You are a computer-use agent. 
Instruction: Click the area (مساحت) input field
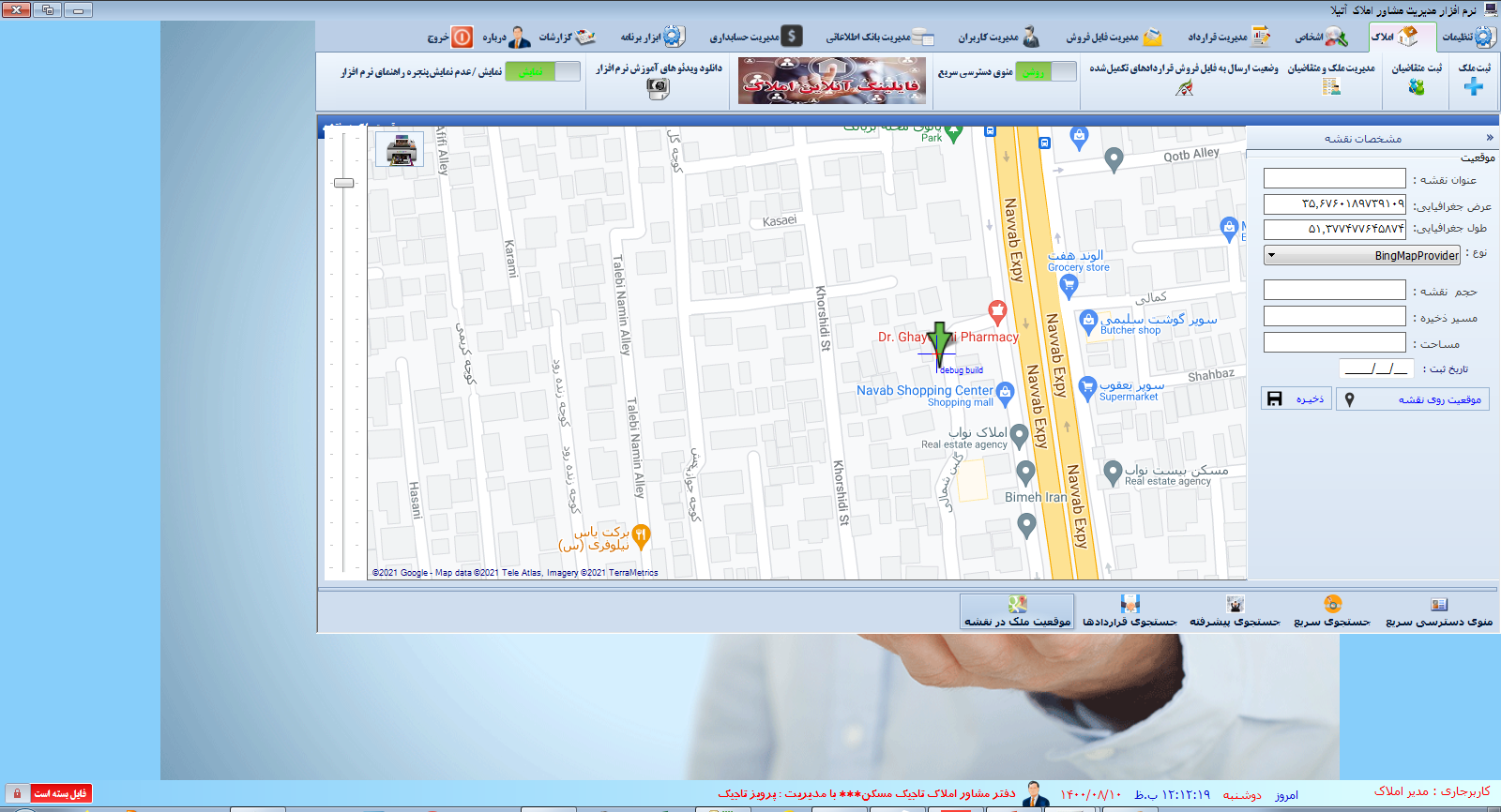pos(1334,342)
